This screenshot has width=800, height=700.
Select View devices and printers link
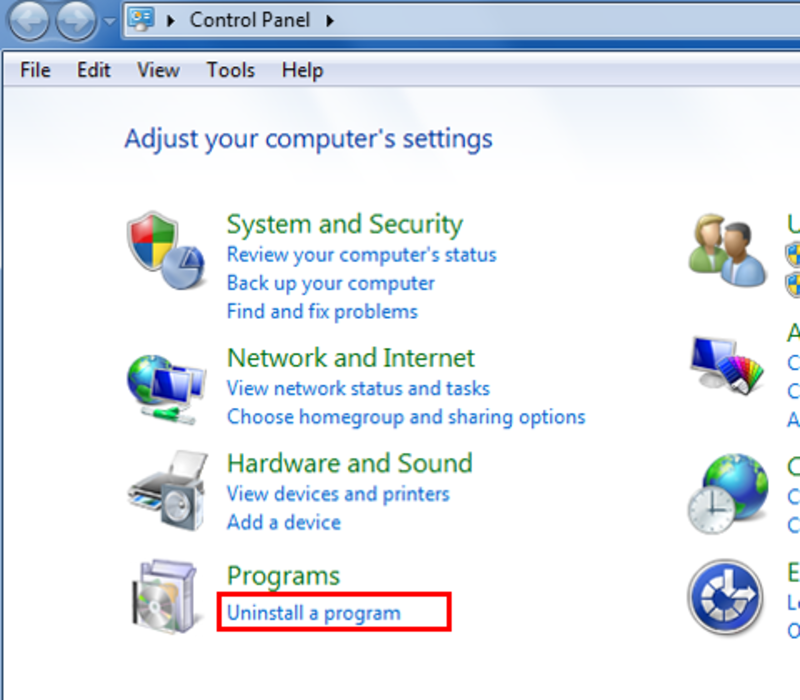[338, 494]
